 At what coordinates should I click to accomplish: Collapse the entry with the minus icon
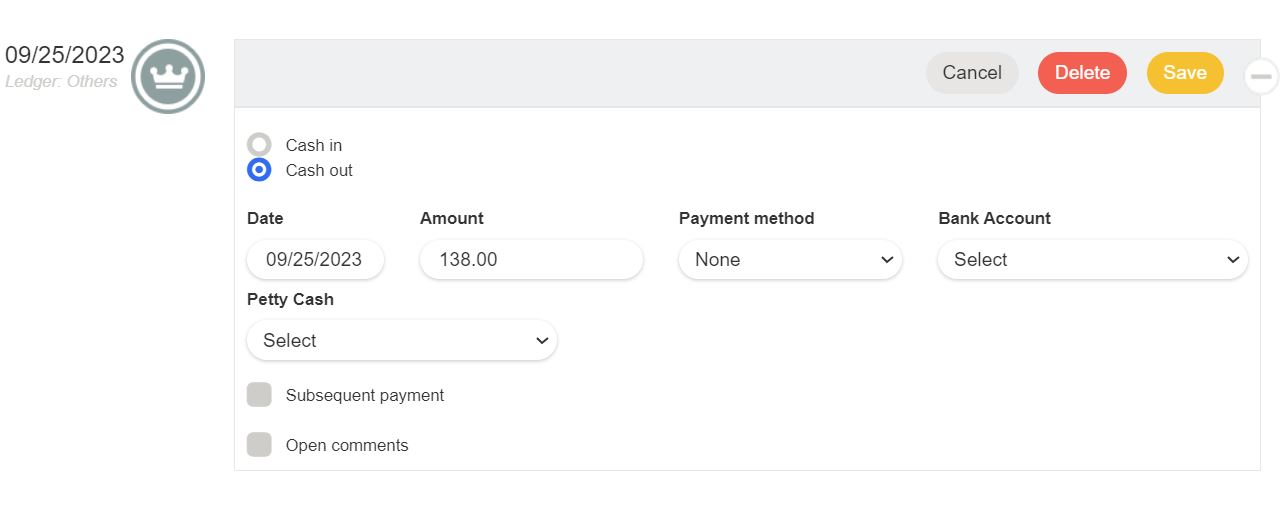point(1261,76)
